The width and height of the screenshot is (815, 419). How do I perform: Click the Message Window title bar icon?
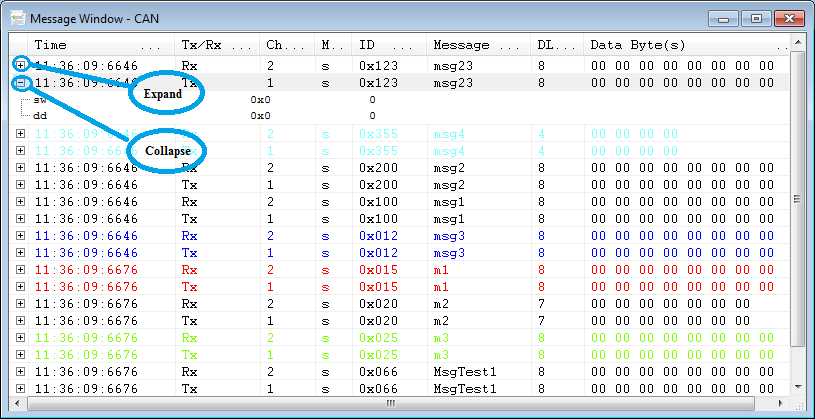coord(18,19)
